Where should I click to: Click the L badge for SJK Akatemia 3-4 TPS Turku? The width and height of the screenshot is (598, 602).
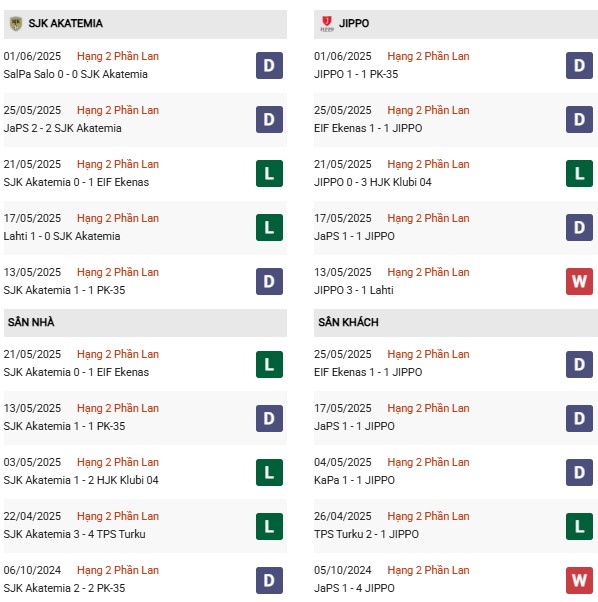[269, 526]
